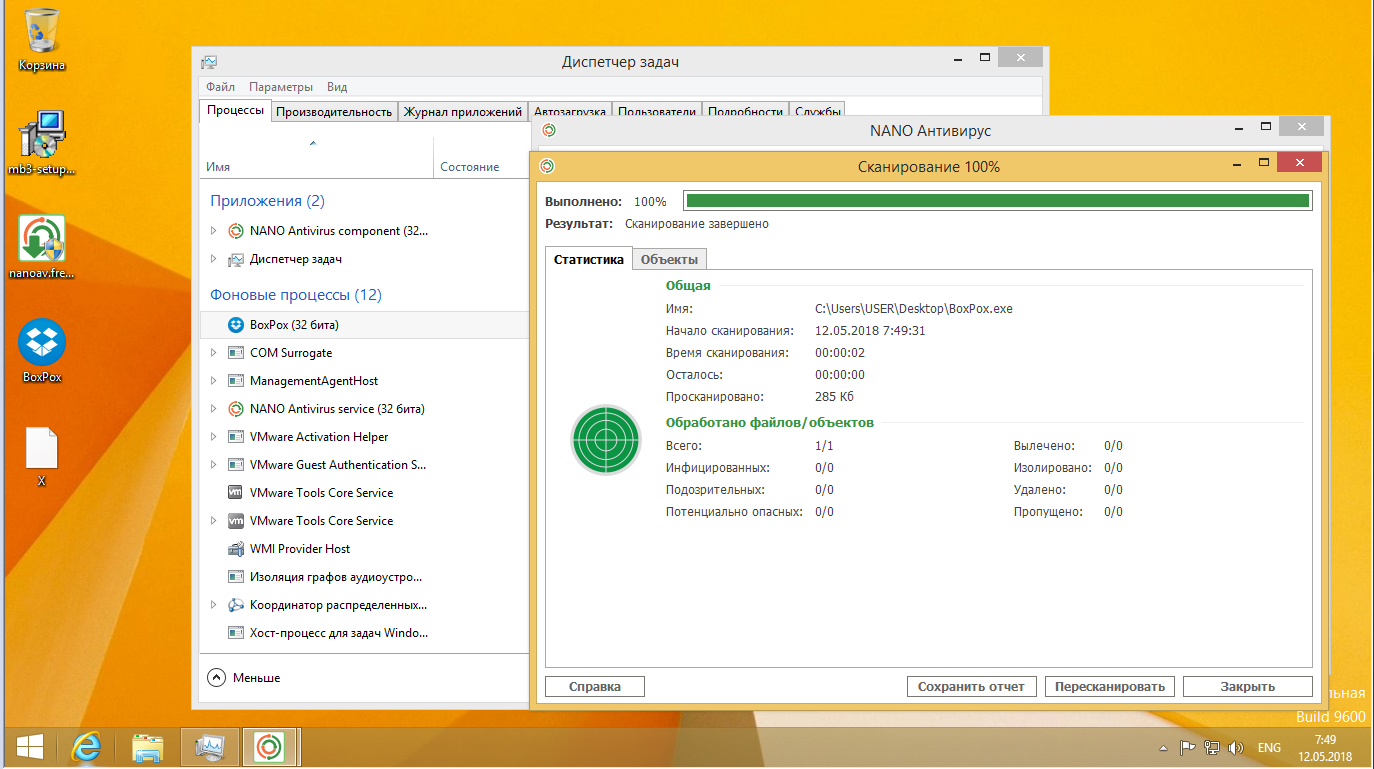Open File Explorer from the taskbar
Screen dimensions: 1374x769
pos(148,747)
